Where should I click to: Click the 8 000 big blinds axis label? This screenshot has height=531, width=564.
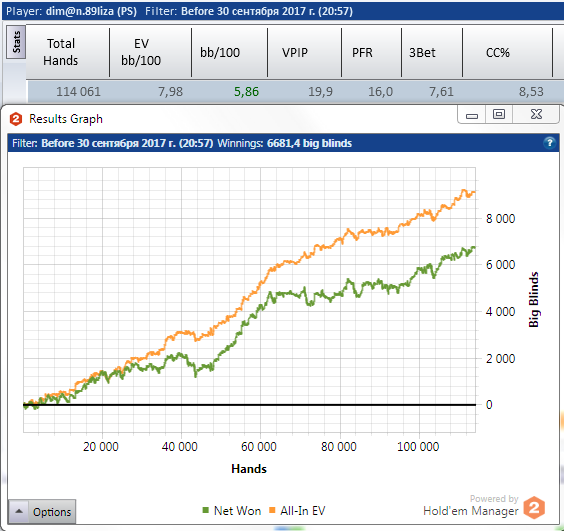pos(500,218)
